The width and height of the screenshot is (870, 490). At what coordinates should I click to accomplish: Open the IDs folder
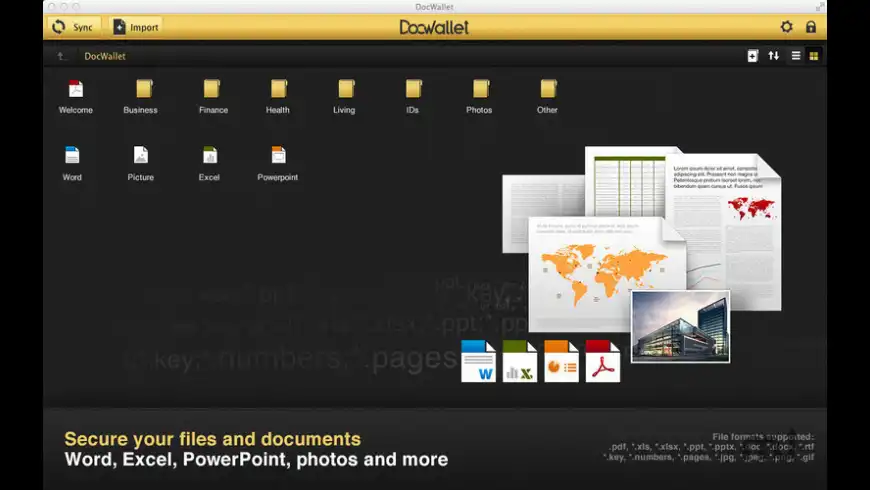[x=413, y=97]
